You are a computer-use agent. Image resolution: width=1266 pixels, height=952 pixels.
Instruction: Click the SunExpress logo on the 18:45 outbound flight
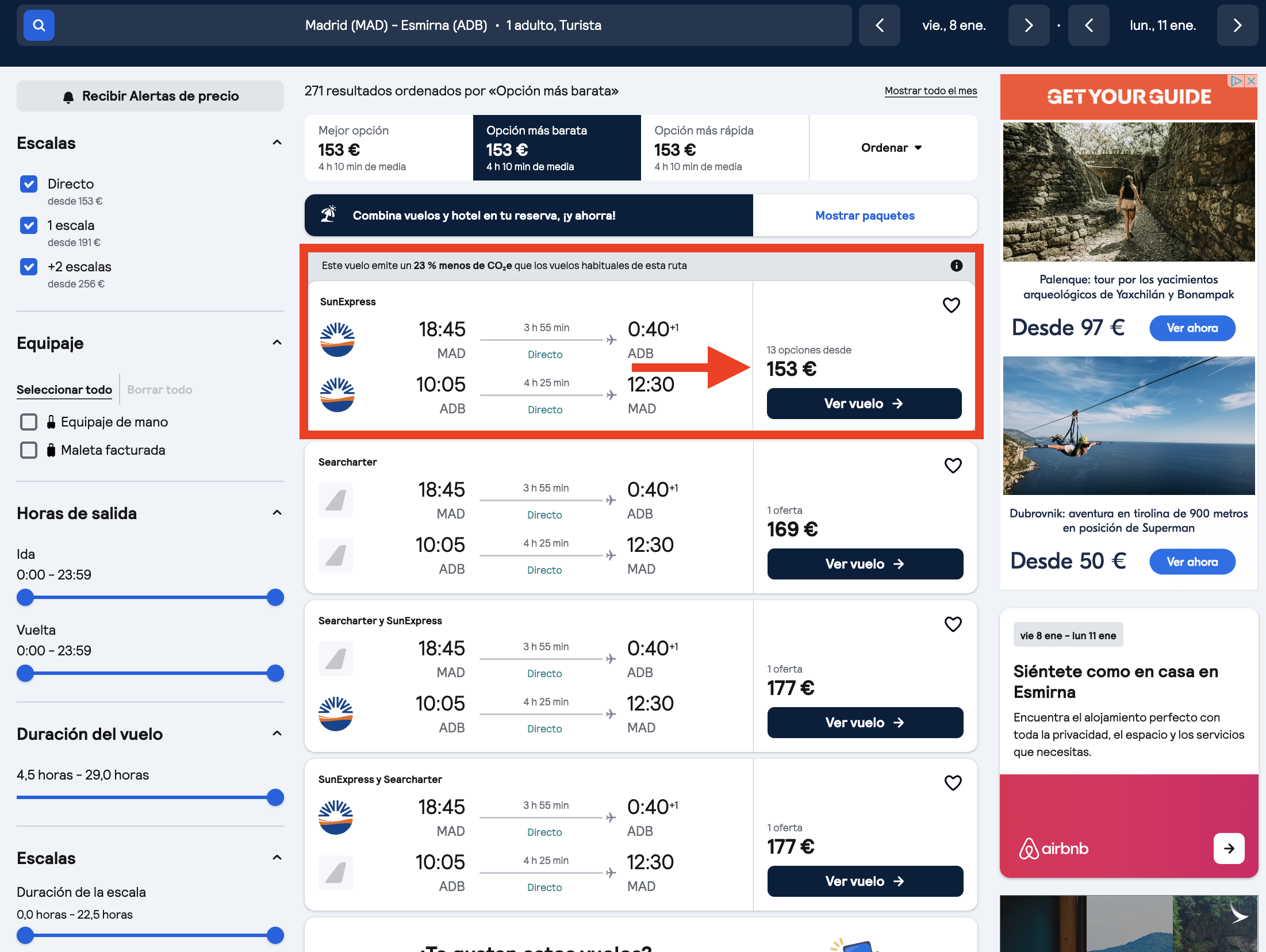pos(337,340)
